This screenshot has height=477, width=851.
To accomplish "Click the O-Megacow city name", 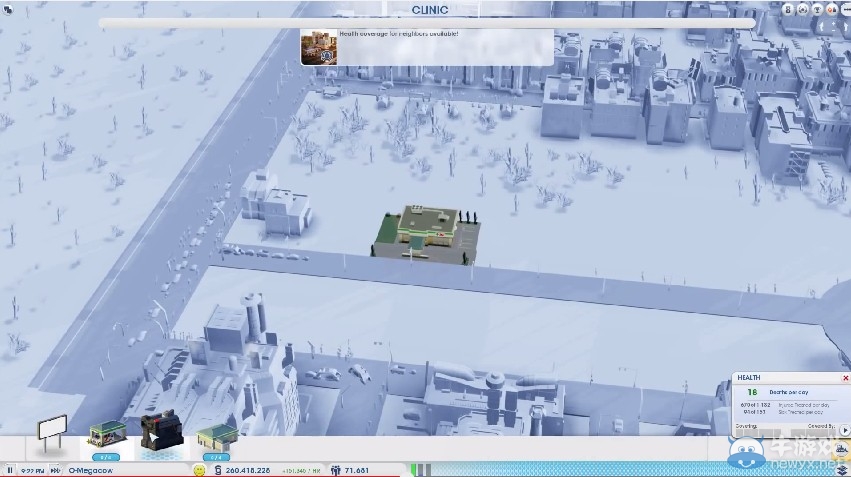I will coord(91,470).
